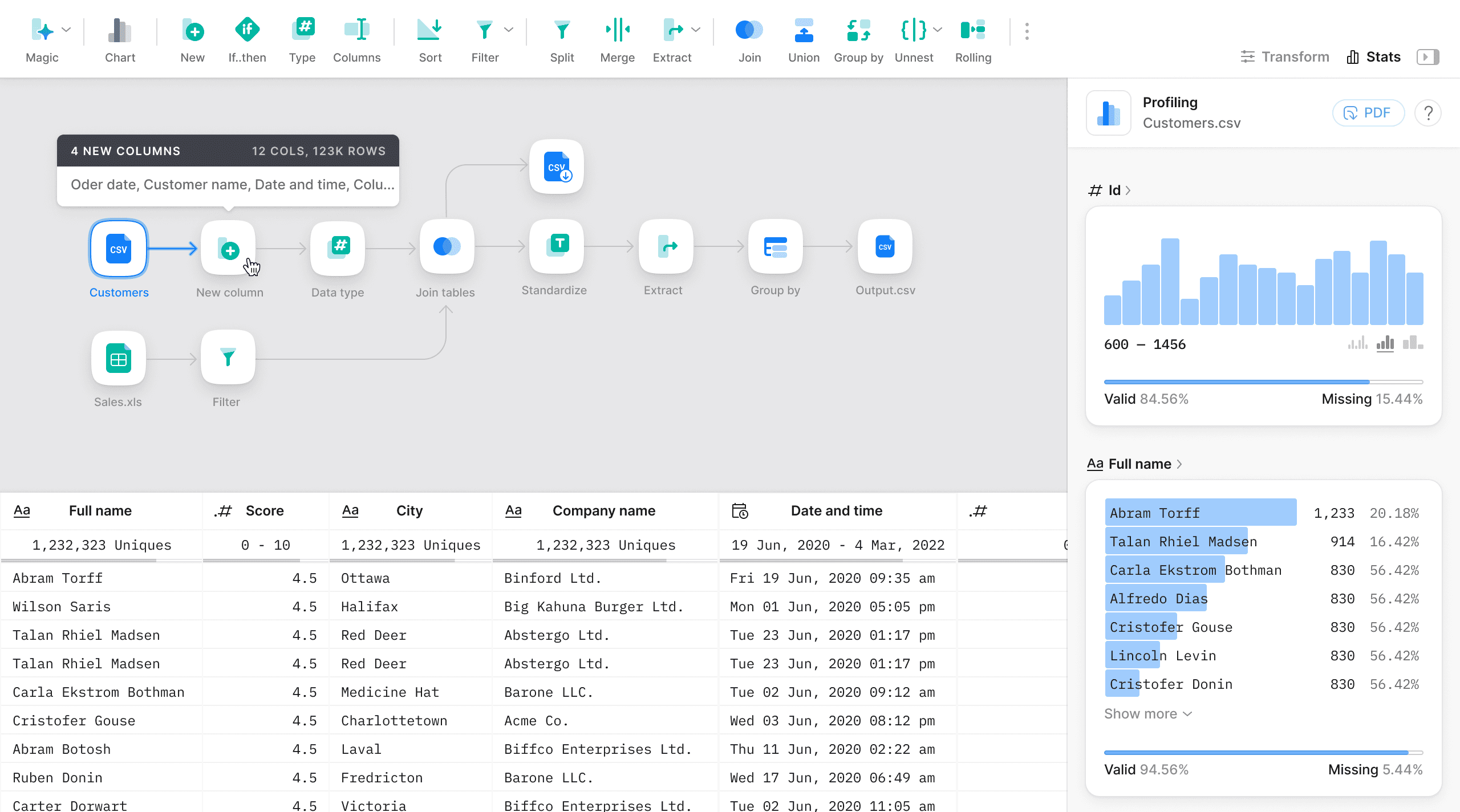Select the Customers CSV node

click(119, 249)
